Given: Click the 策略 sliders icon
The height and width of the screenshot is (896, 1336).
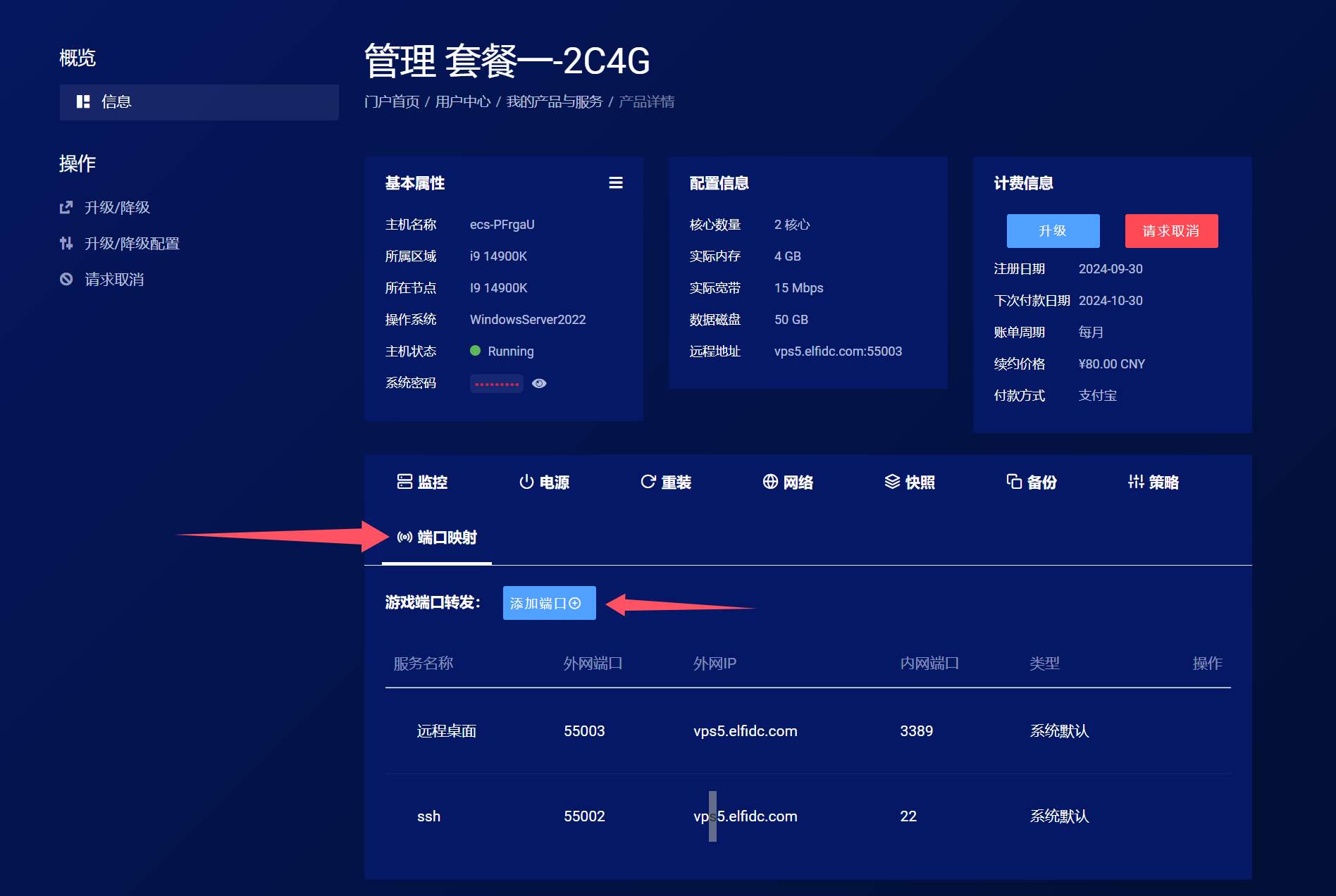Looking at the screenshot, I should 1136,482.
